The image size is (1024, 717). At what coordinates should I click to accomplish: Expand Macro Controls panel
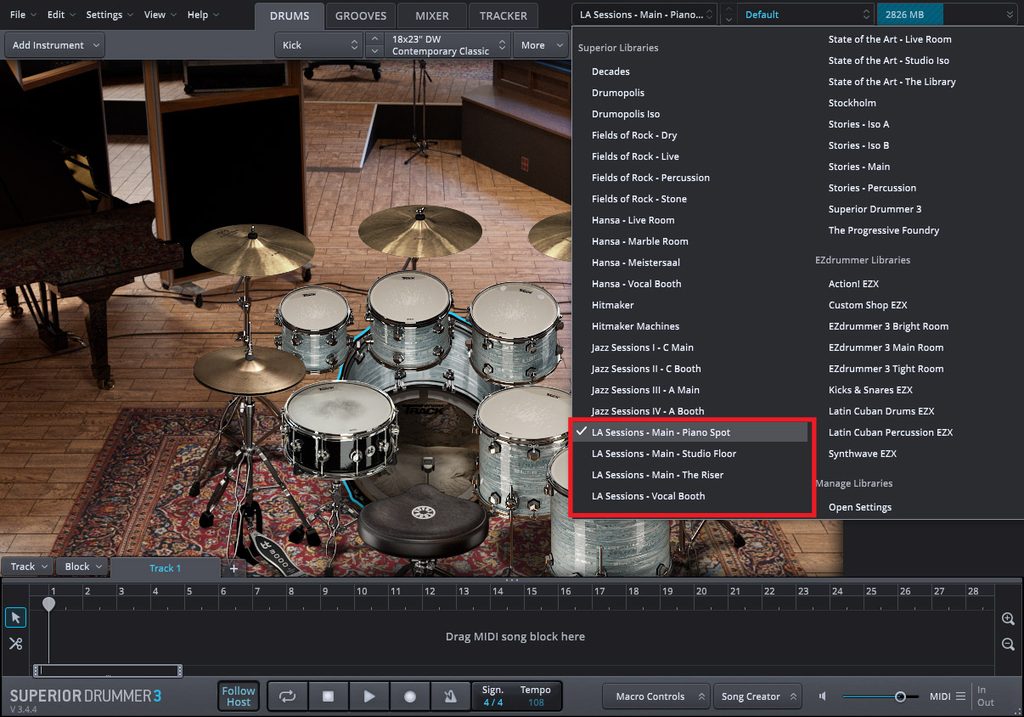[x=656, y=697]
